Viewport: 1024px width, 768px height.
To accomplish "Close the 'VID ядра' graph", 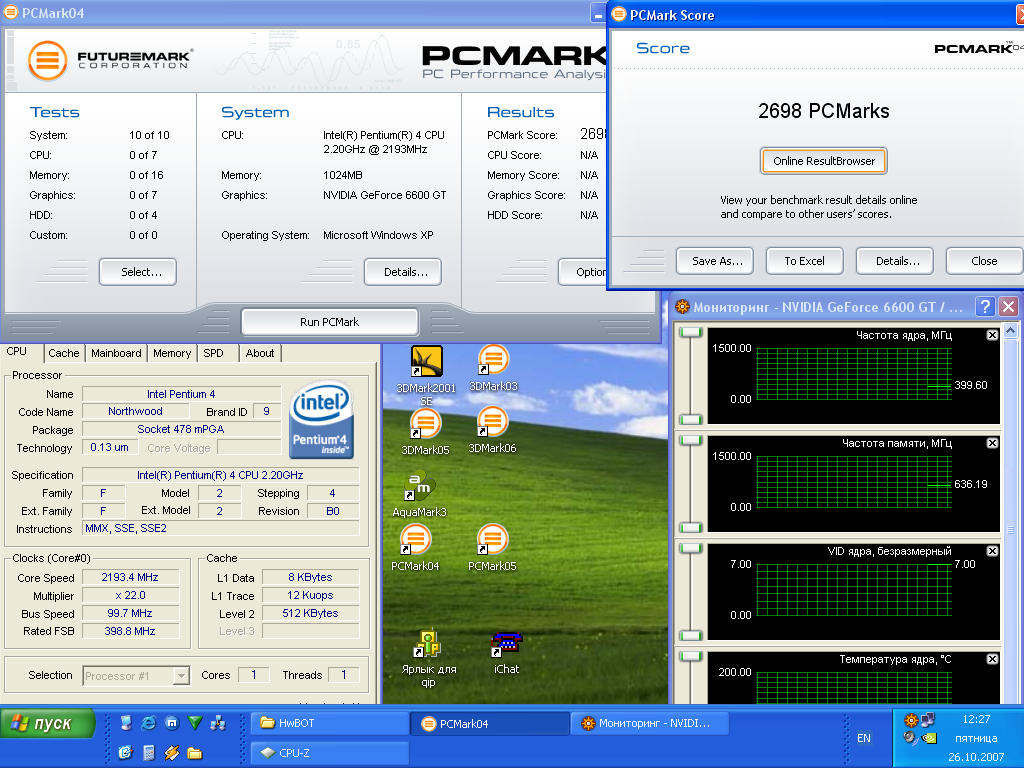I will point(992,551).
